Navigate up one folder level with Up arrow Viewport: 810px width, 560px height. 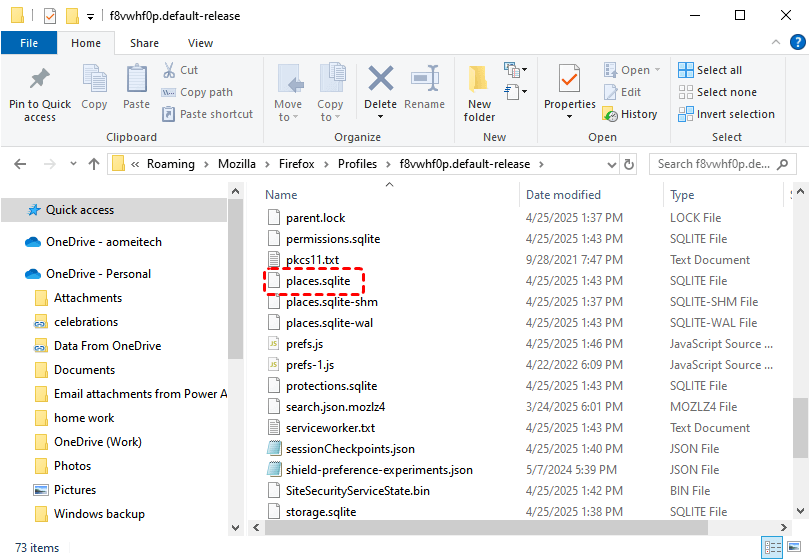pos(94,164)
